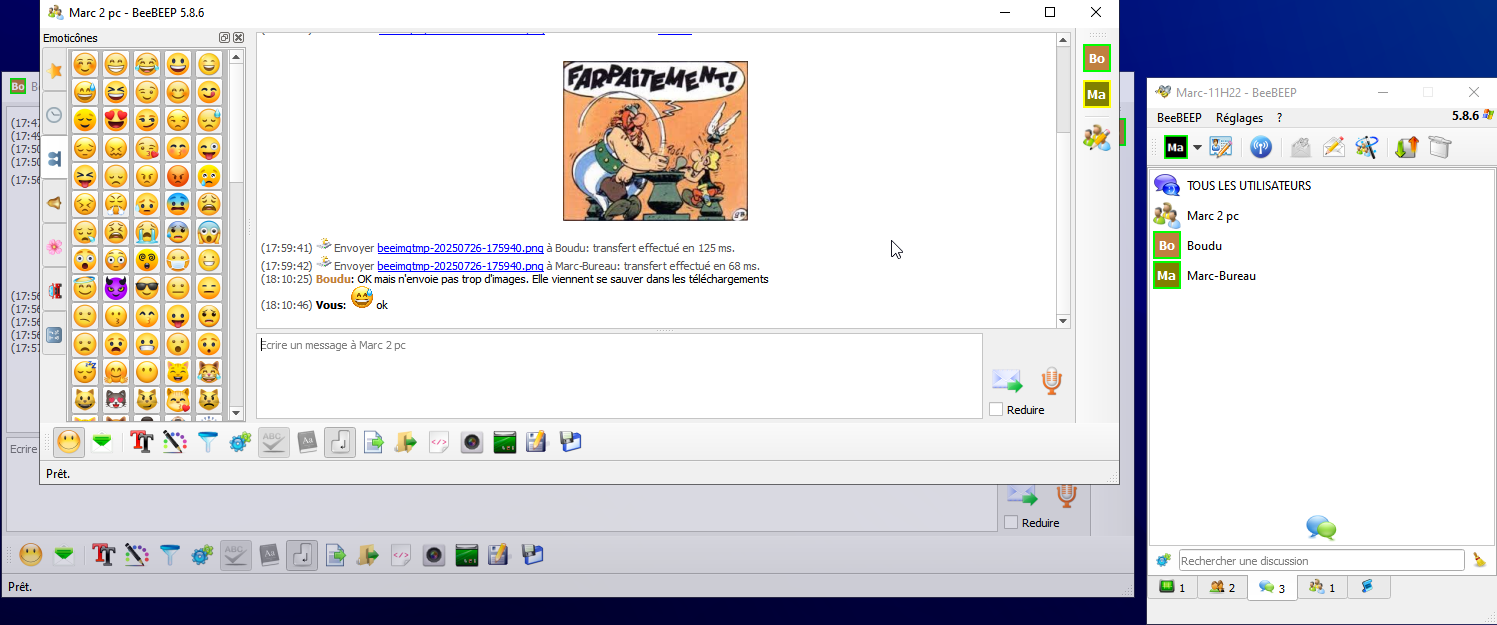The width and height of the screenshot is (1497, 625).
Task: Open the font selection (TT) tool in Marc 2 pc toolbar
Action: click(142, 441)
